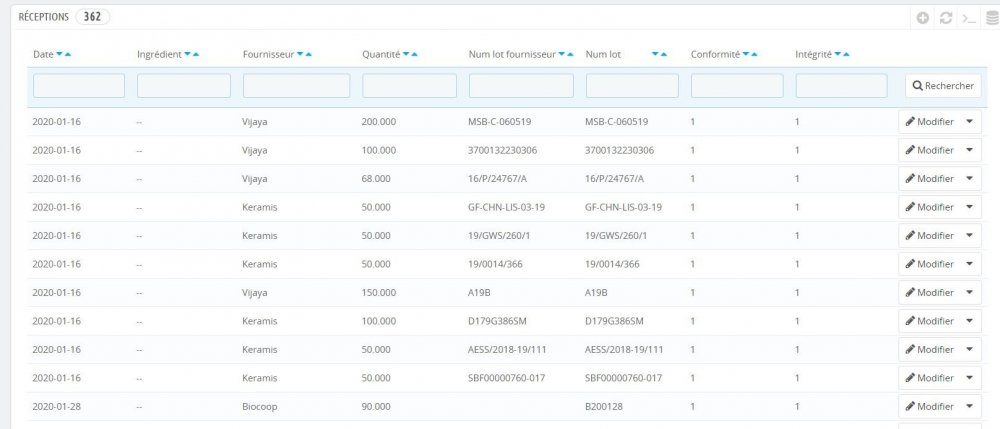Sort Num lot fournisseur descending

pyautogui.click(x=561, y=55)
